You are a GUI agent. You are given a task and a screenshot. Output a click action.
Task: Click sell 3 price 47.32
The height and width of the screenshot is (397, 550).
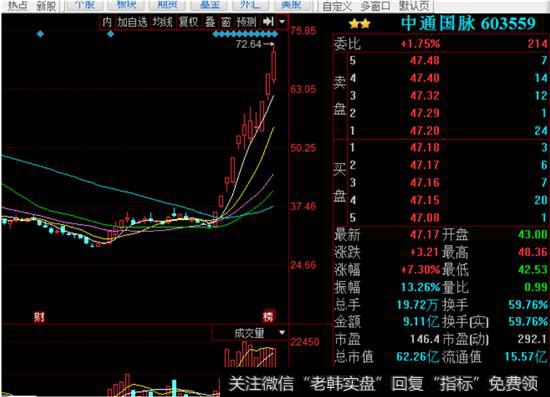(x=424, y=96)
